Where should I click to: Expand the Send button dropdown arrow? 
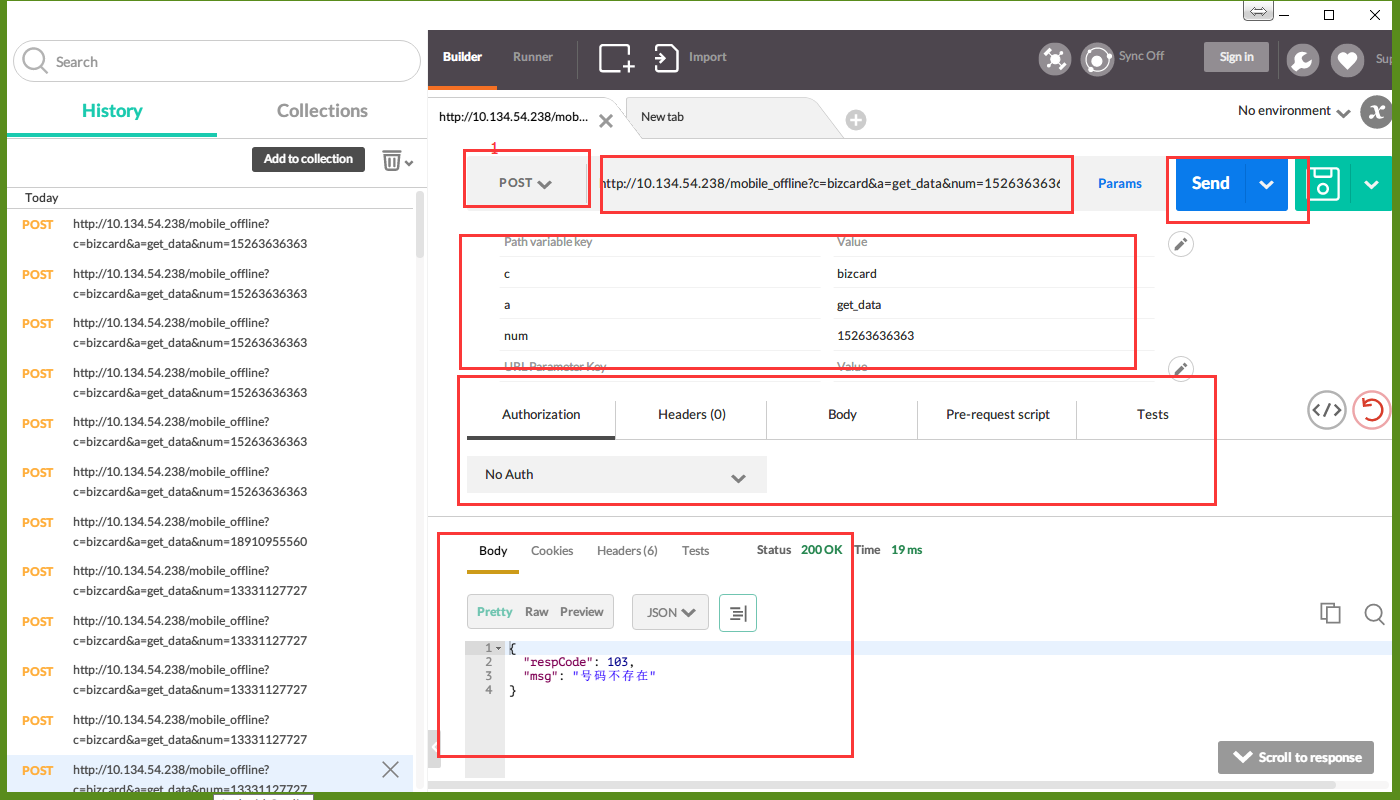coord(1266,184)
